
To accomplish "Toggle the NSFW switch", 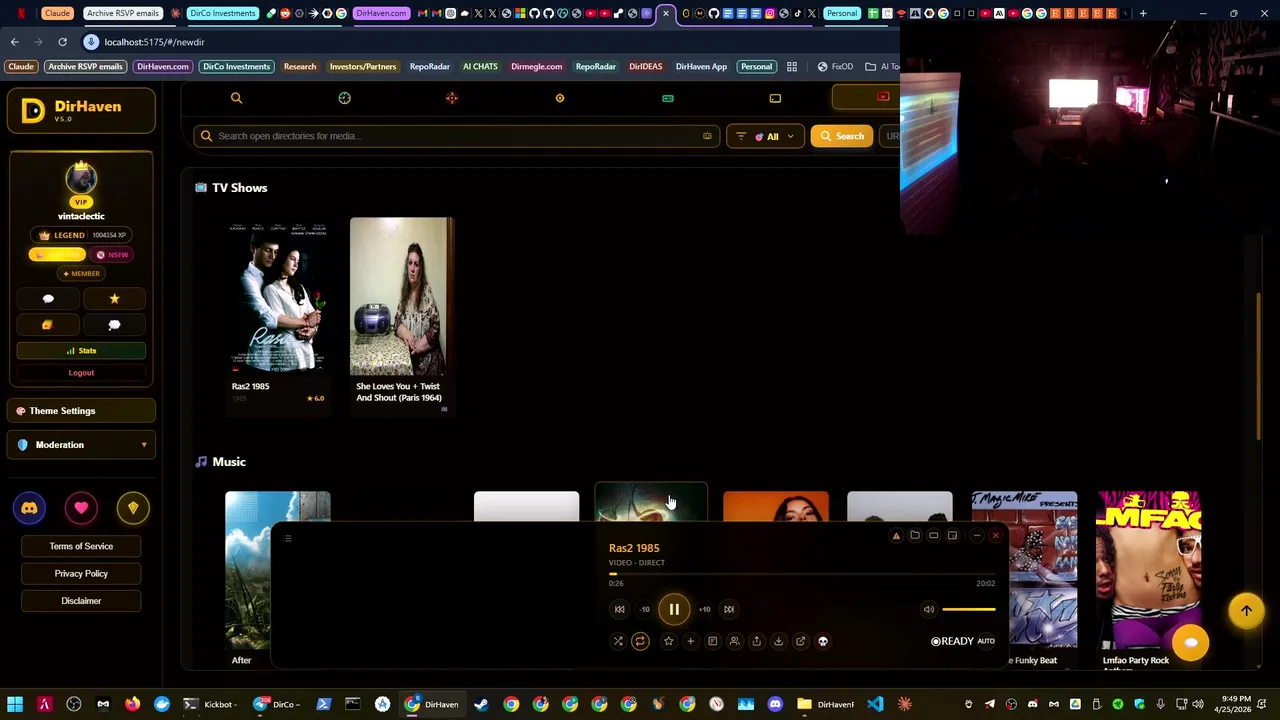I will [x=112, y=254].
